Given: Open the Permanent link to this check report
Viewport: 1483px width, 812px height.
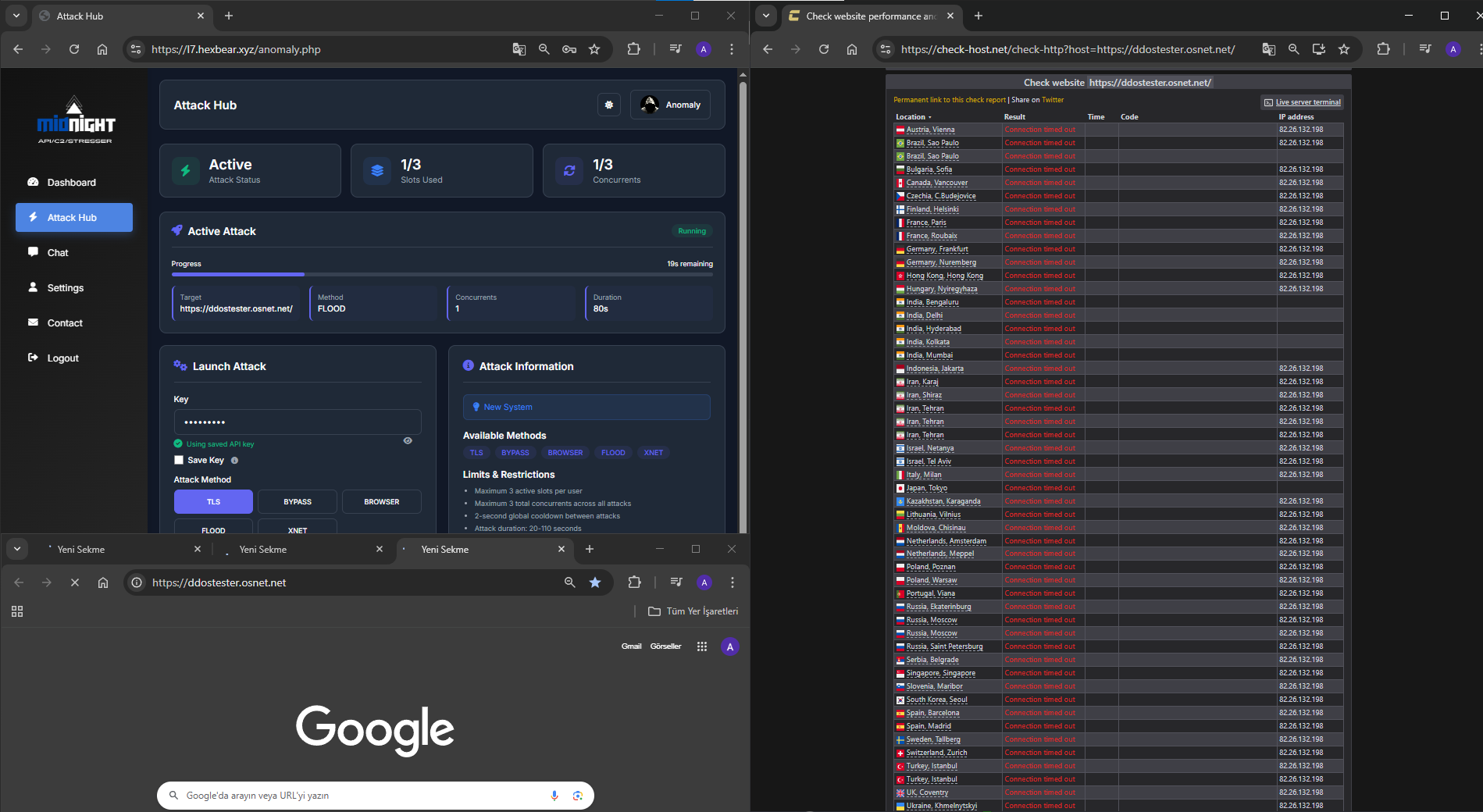Looking at the screenshot, I should (x=950, y=100).
